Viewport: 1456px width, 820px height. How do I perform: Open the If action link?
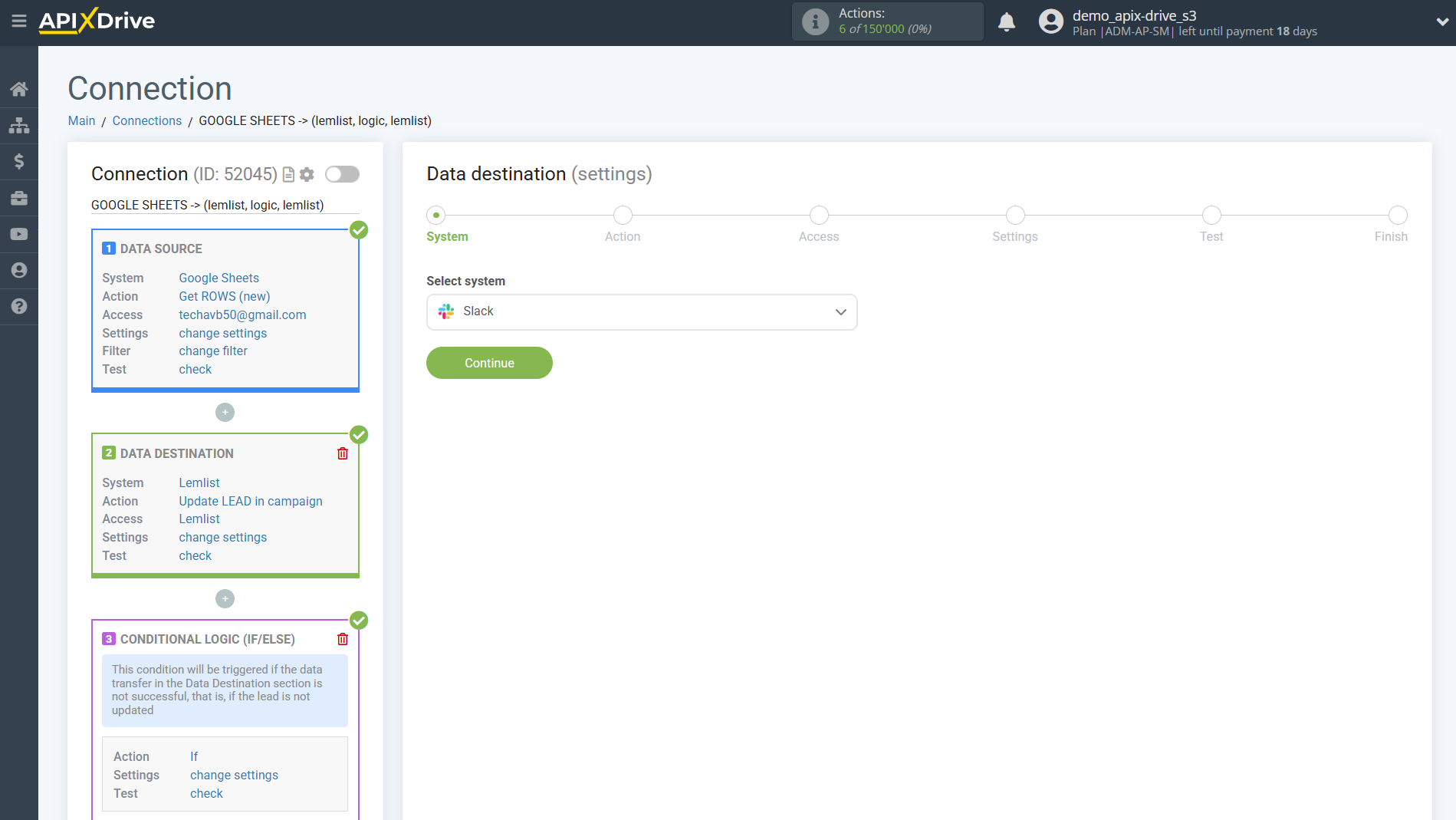194,756
